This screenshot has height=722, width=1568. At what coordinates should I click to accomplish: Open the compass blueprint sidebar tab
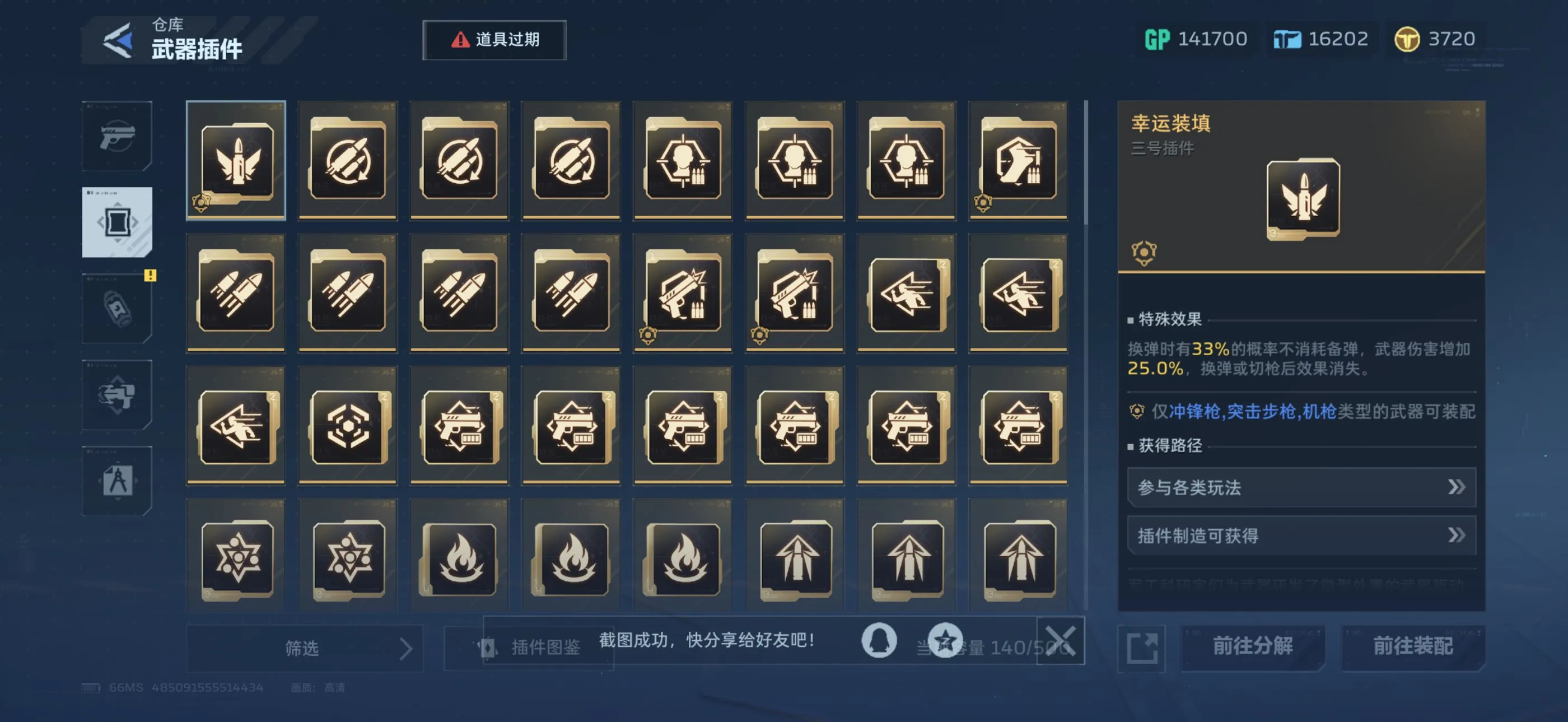click(x=117, y=481)
